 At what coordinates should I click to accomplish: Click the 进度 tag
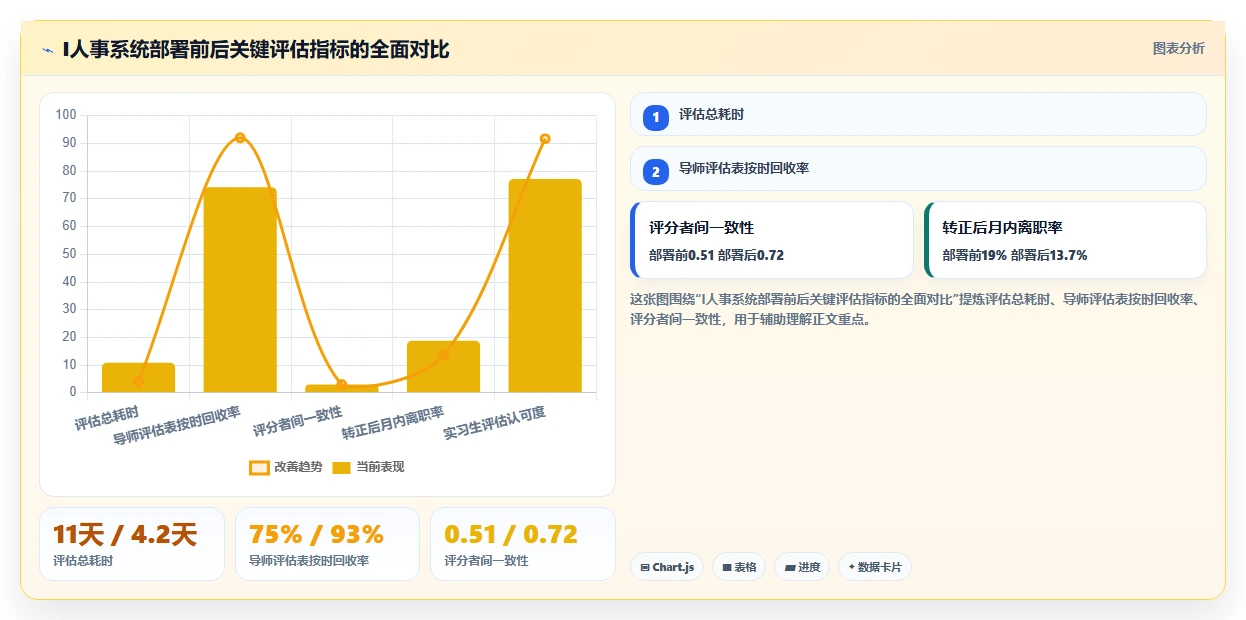coord(802,567)
